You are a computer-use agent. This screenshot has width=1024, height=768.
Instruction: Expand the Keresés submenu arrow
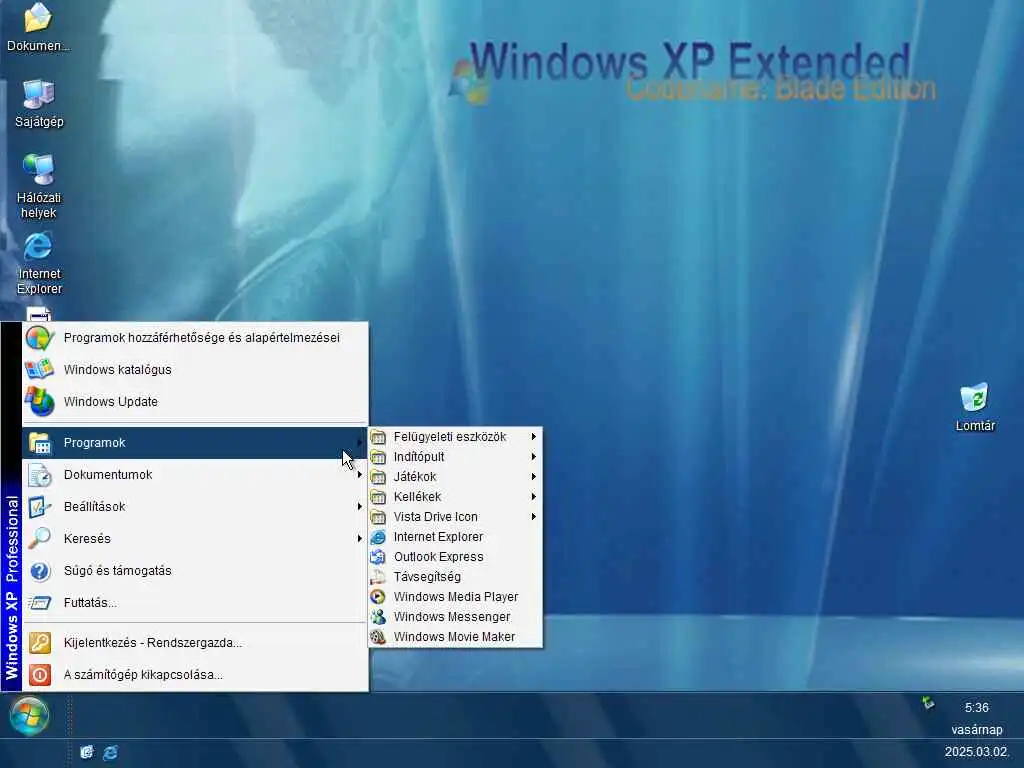[359, 538]
